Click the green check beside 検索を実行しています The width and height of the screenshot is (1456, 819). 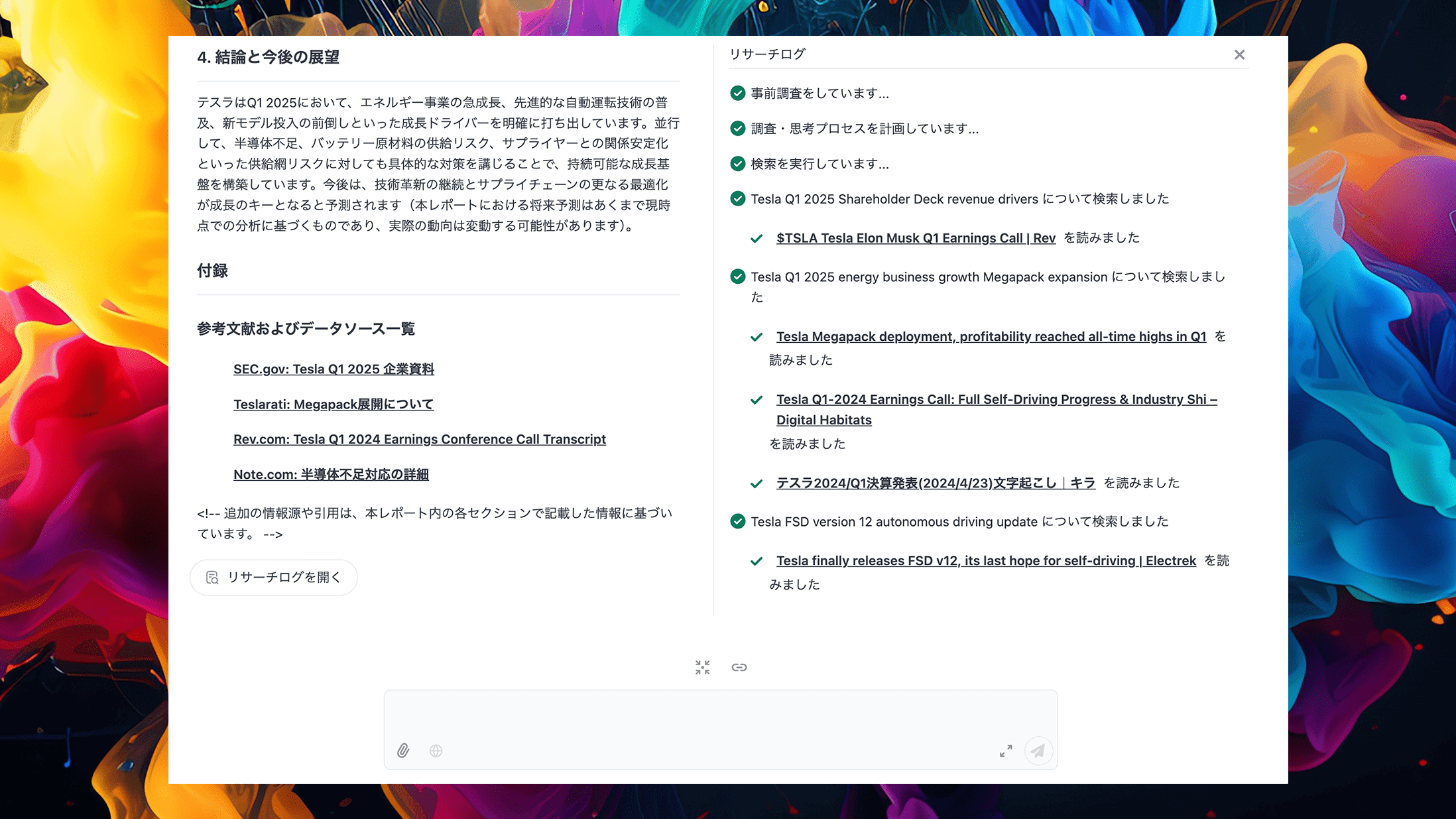[737, 164]
